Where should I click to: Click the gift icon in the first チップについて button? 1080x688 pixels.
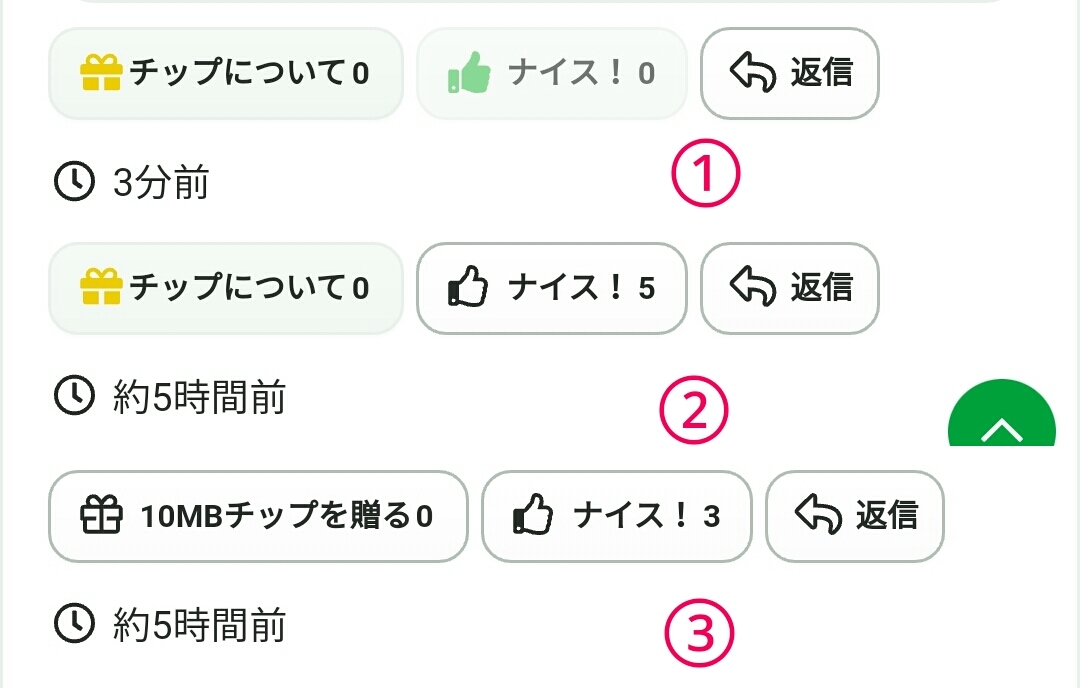point(100,73)
